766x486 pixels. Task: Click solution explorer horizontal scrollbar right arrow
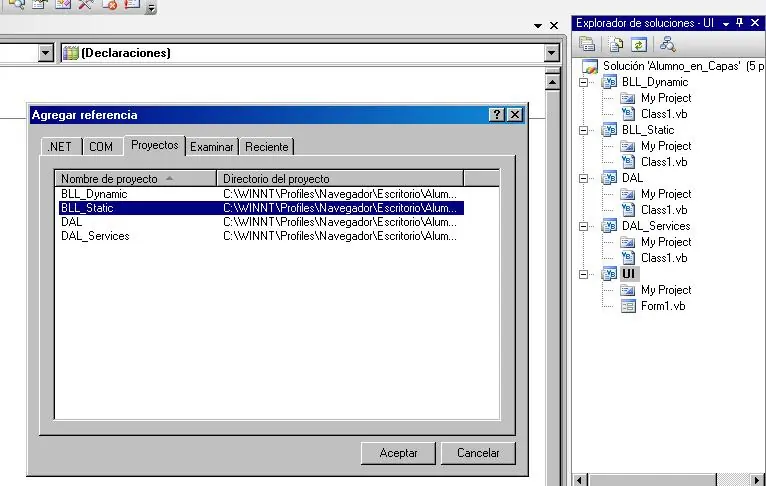point(757,480)
